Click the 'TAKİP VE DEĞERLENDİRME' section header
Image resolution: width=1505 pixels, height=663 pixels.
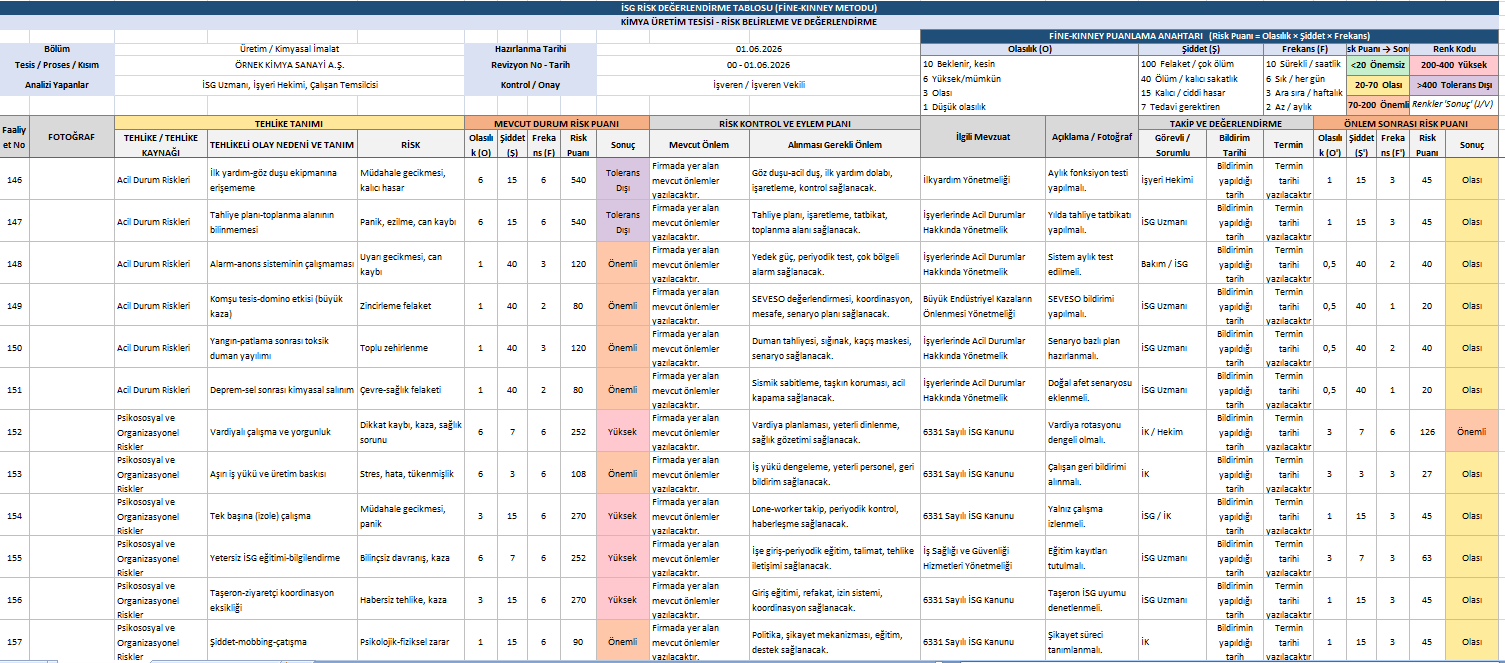pyautogui.click(x=1225, y=123)
